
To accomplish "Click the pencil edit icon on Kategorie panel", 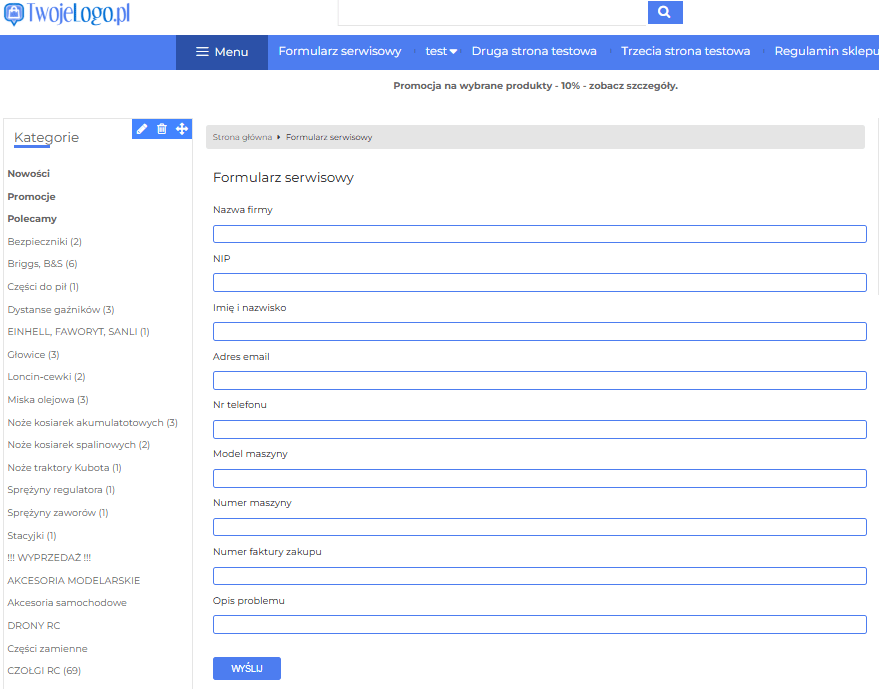I will tap(142, 129).
